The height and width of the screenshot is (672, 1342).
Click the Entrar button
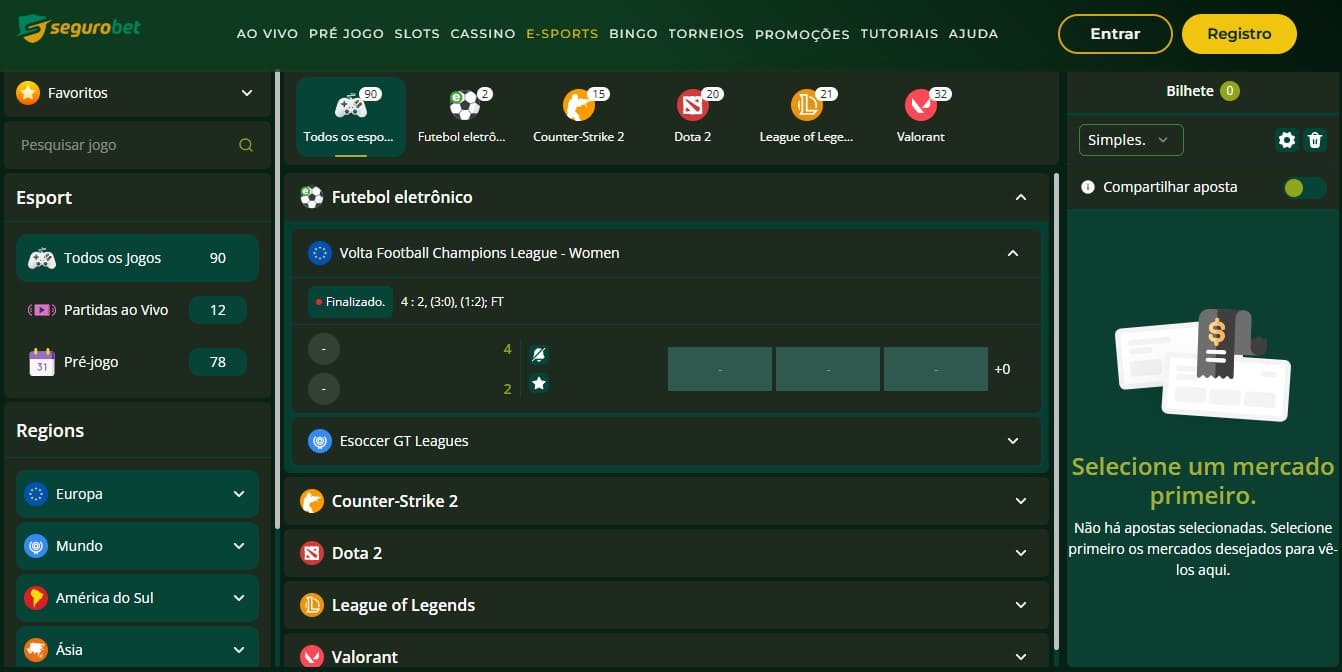coord(1115,34)
